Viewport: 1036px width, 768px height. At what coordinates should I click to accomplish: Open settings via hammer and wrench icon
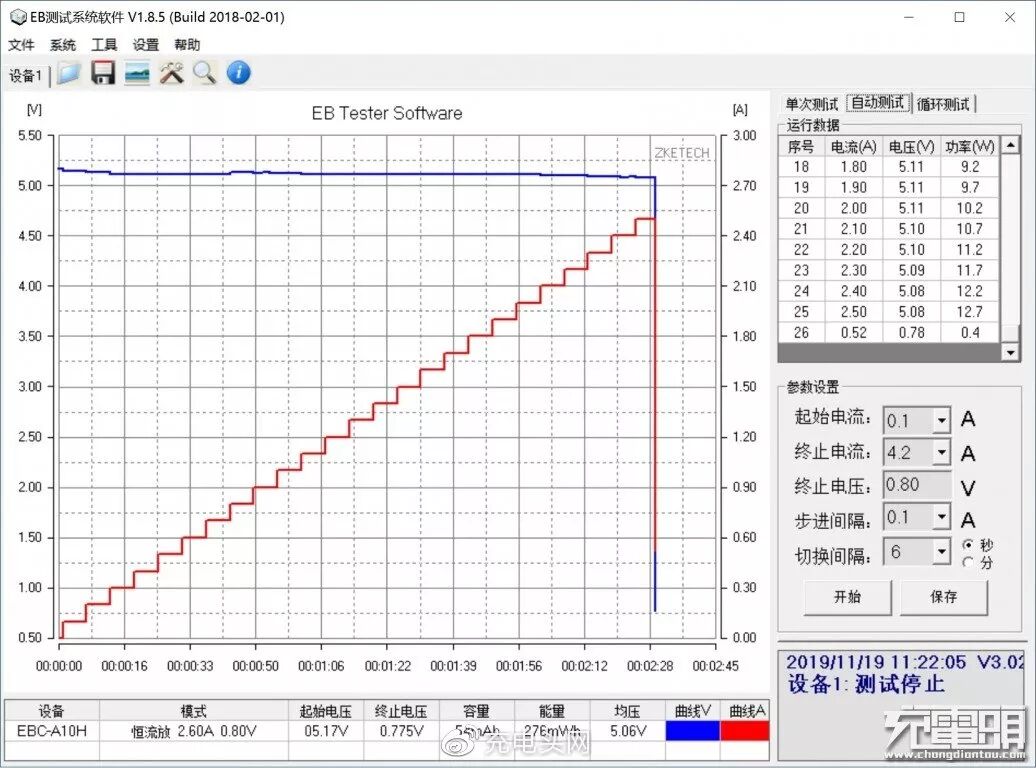(171, 73)
